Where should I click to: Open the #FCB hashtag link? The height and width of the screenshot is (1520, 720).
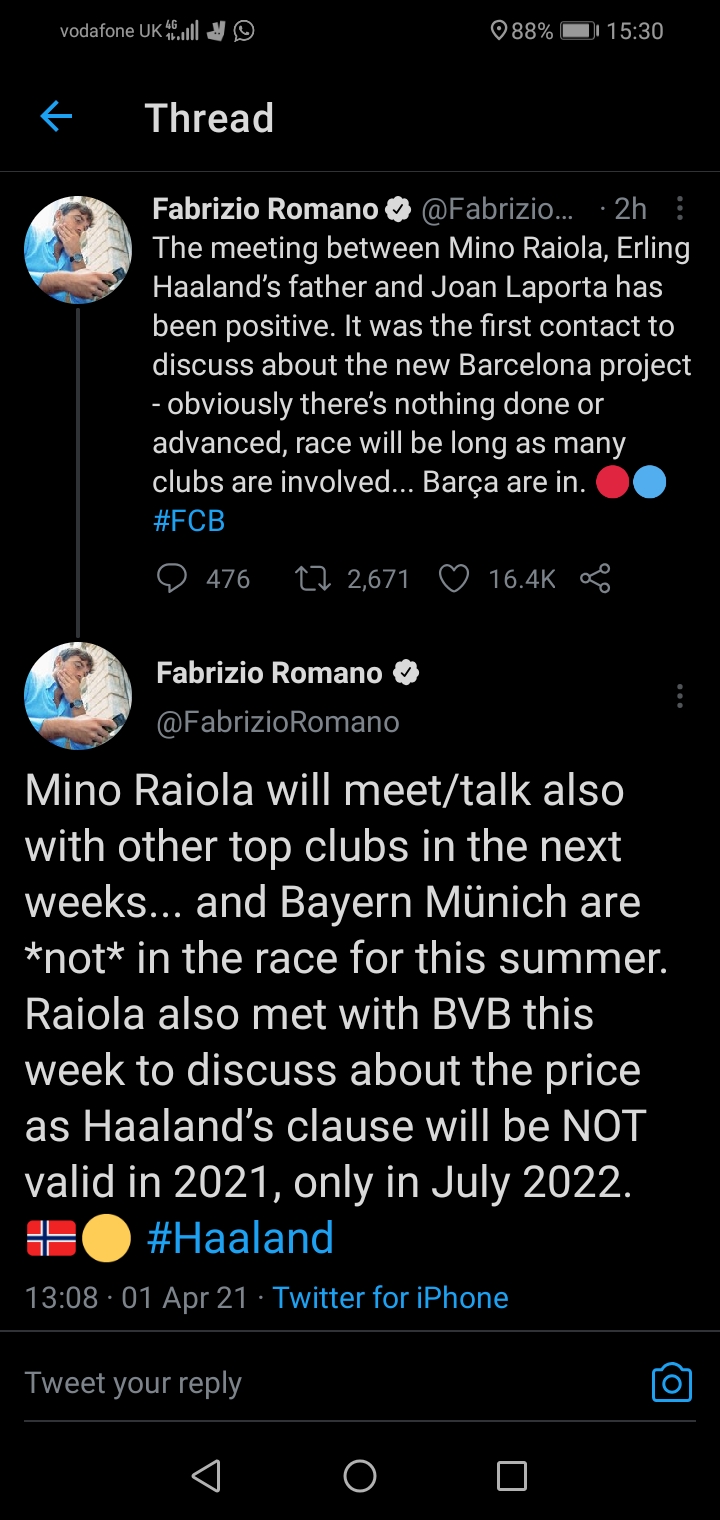(x=189, y=520)
